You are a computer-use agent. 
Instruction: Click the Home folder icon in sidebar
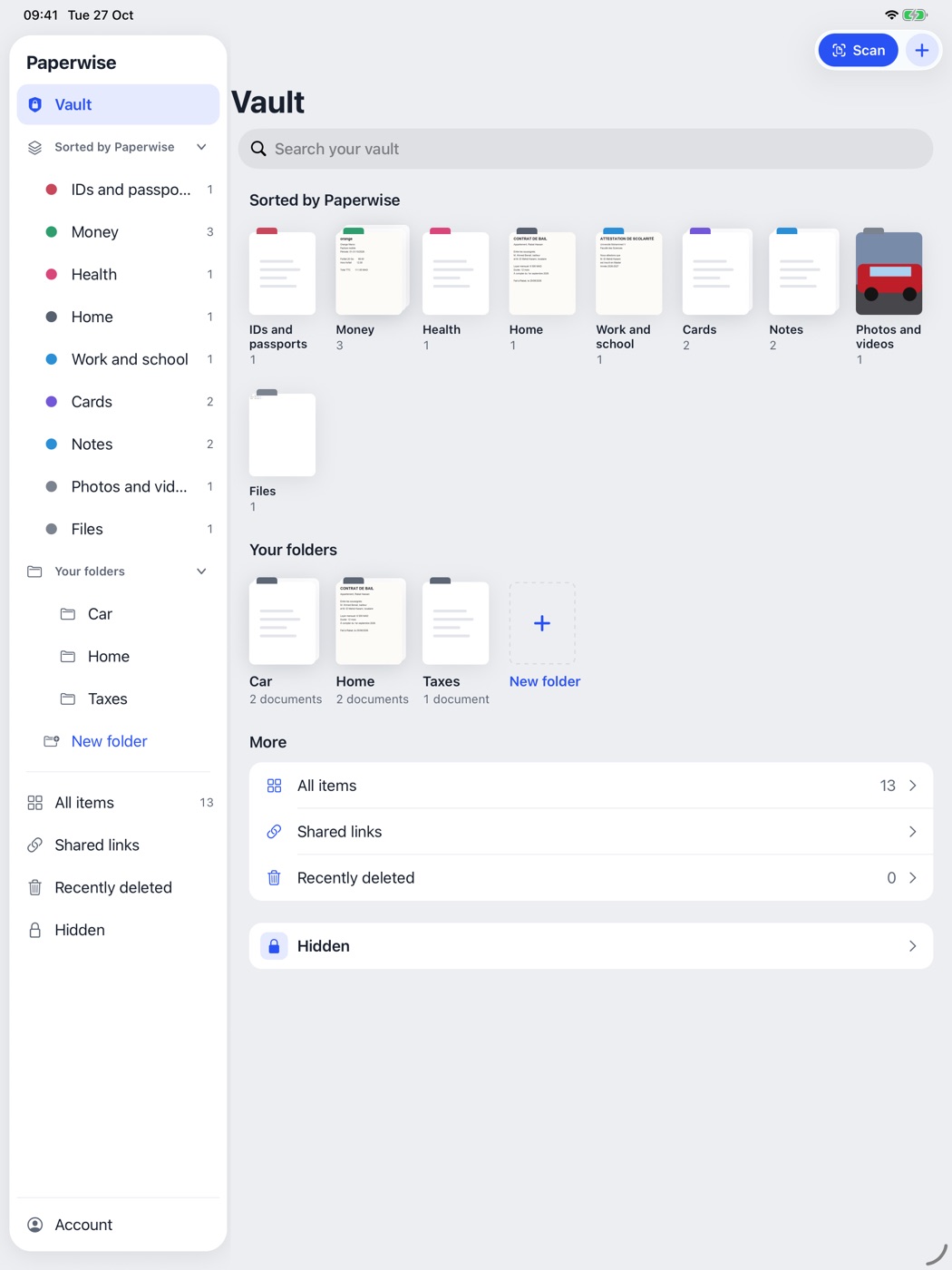point(68,657)
